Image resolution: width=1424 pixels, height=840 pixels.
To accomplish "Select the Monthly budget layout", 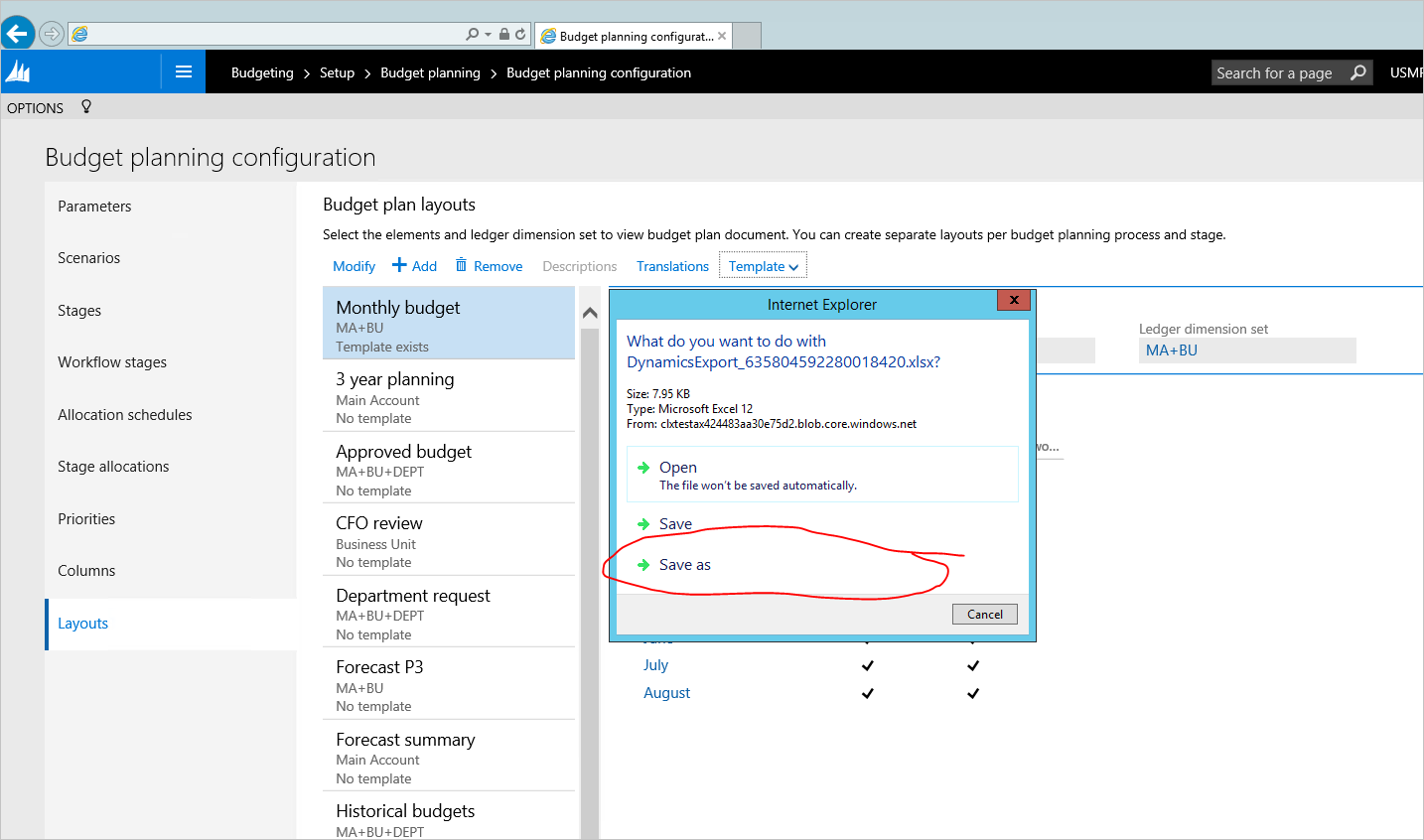I will 449,323.
